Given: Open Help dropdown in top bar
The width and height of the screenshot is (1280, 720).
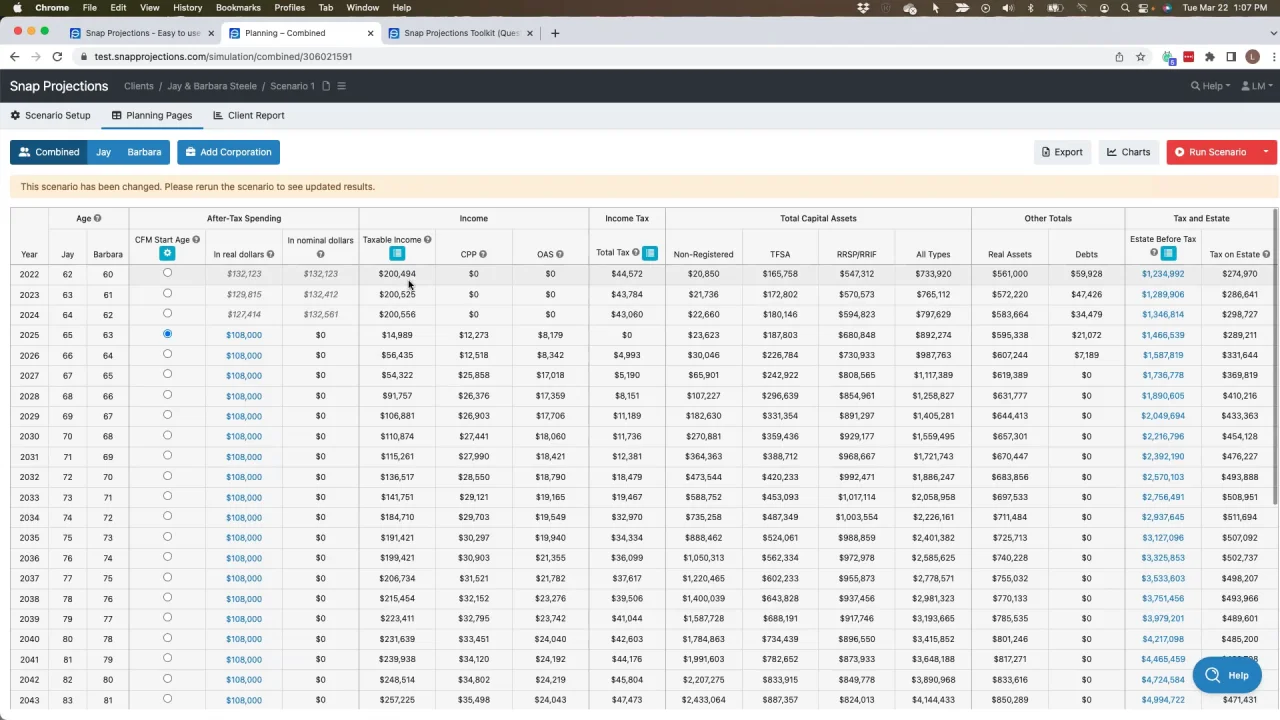Looking at the screenshot, I should click(x=1210, y=86).
